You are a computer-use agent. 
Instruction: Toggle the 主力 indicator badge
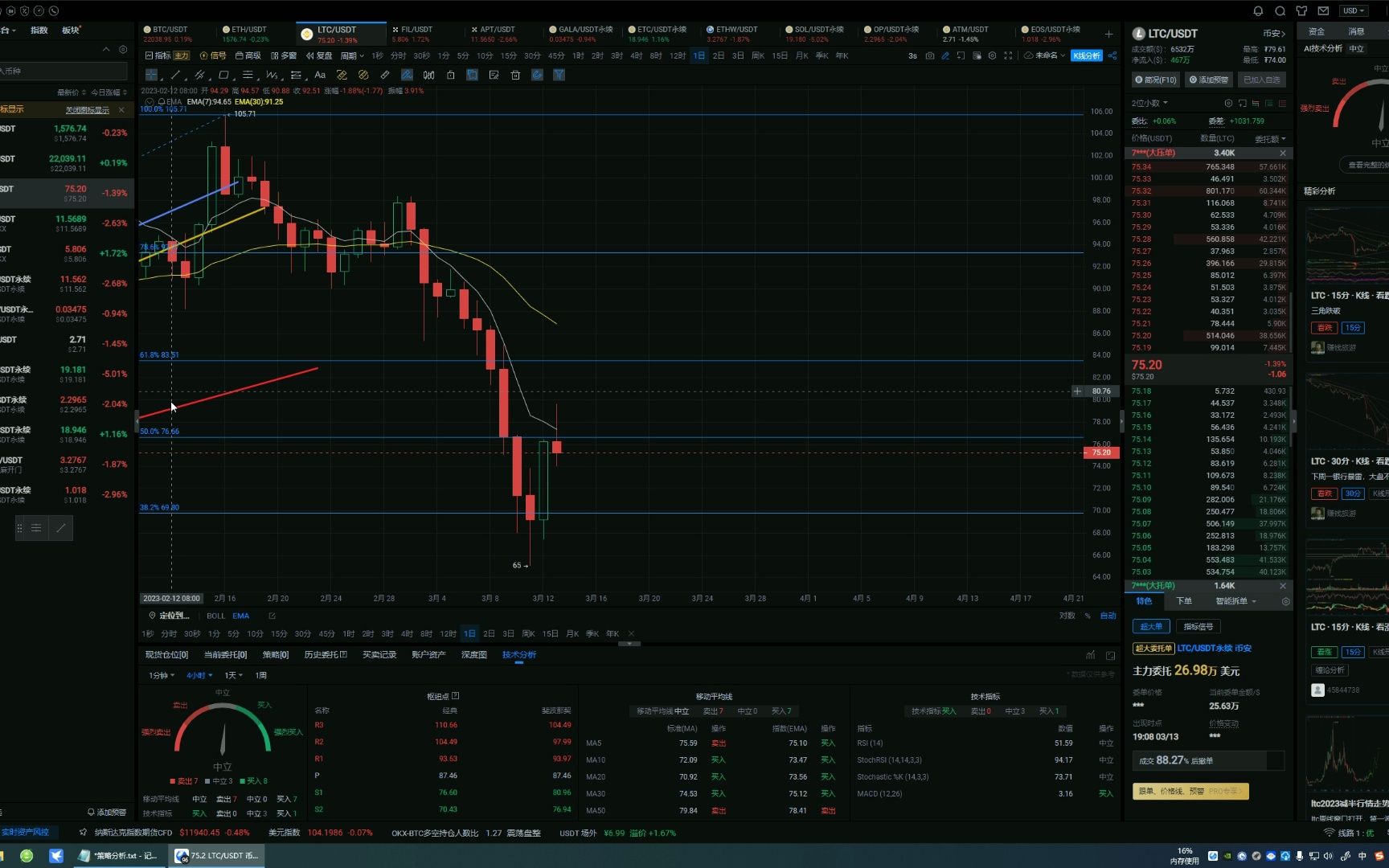[182, 56]
